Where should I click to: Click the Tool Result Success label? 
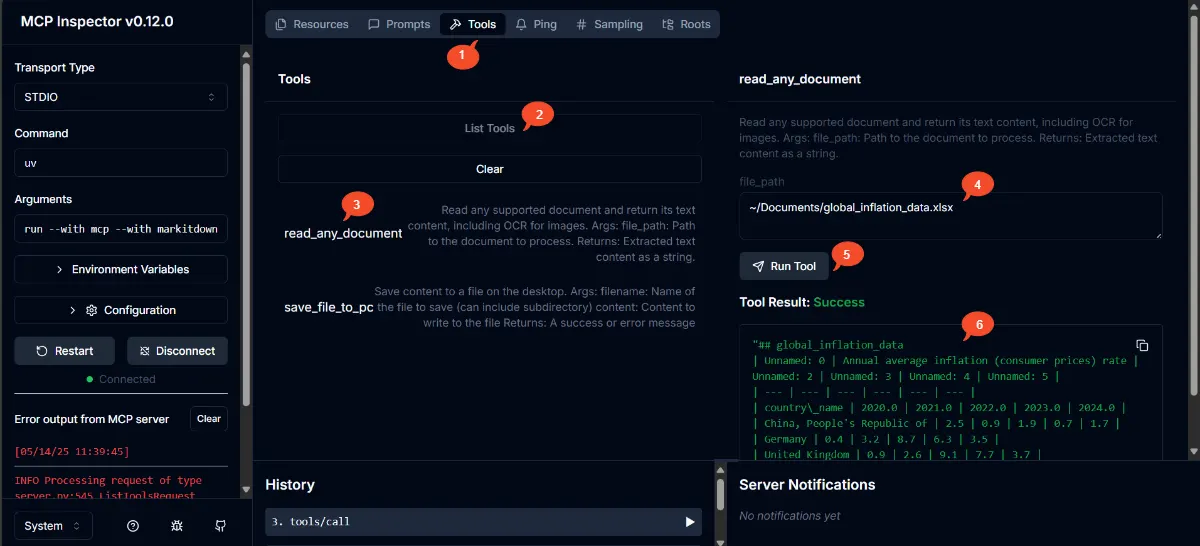point(802,302)
